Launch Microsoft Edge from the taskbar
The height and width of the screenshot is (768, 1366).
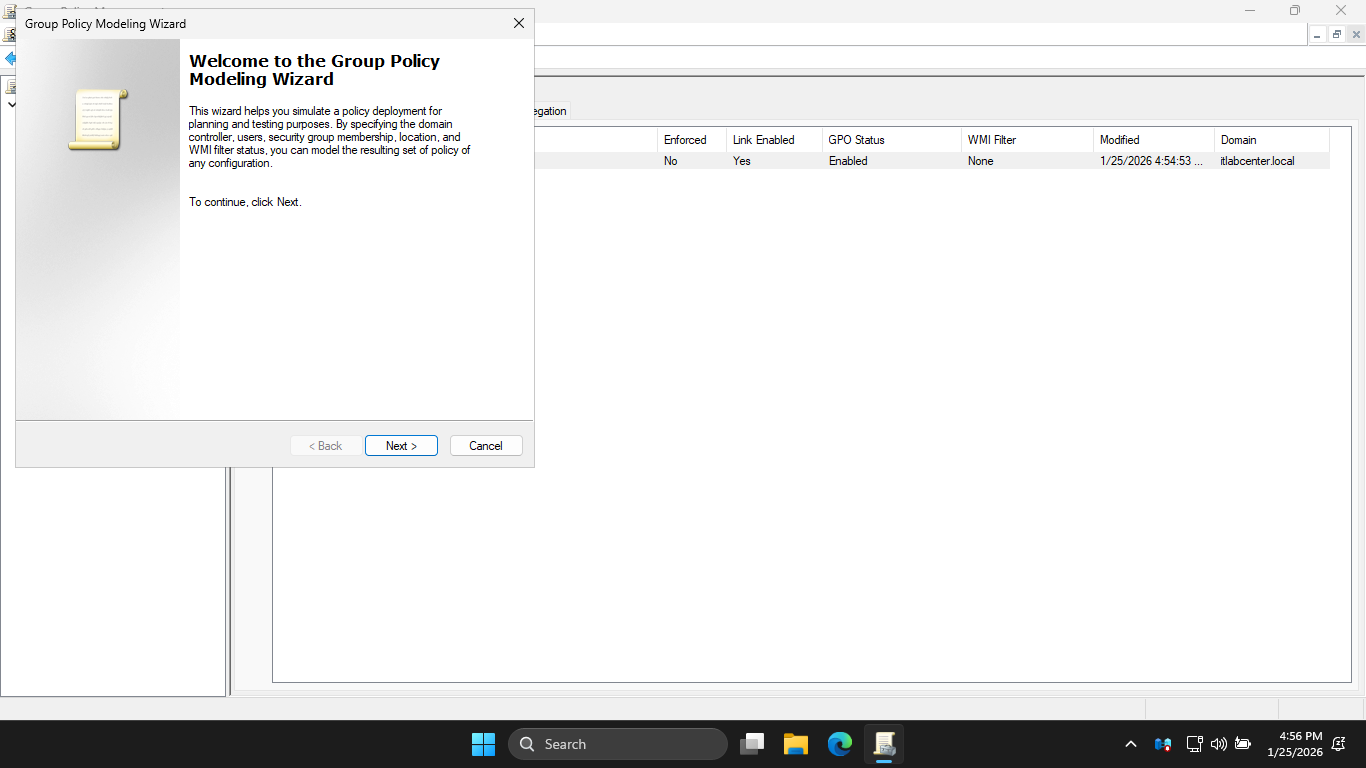coord(840,744)
